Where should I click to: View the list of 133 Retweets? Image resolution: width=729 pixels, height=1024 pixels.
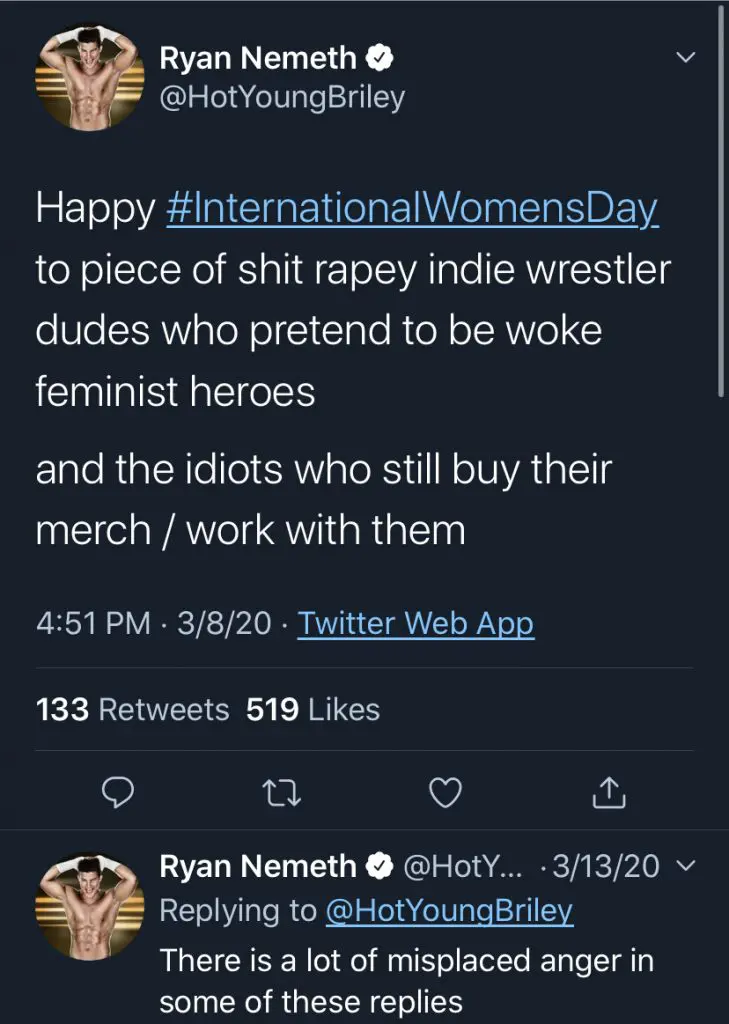[x=133, y=710]
